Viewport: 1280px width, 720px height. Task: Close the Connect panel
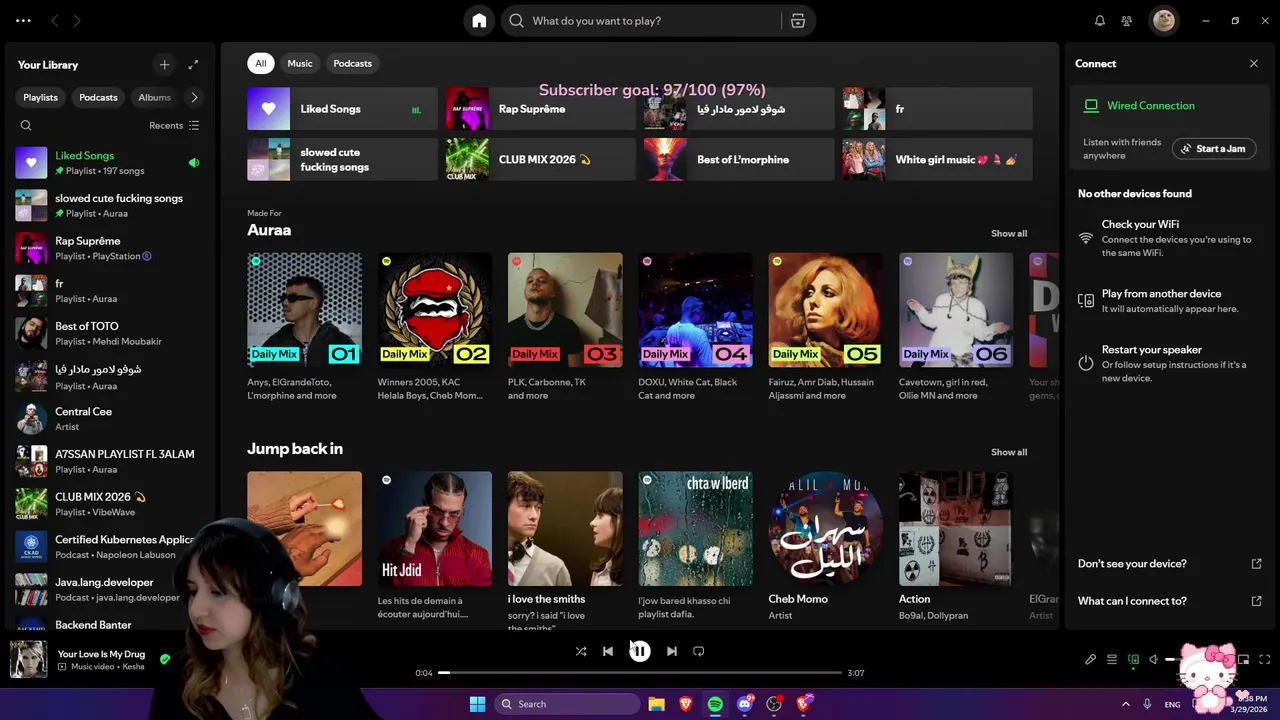point(1254,63)
